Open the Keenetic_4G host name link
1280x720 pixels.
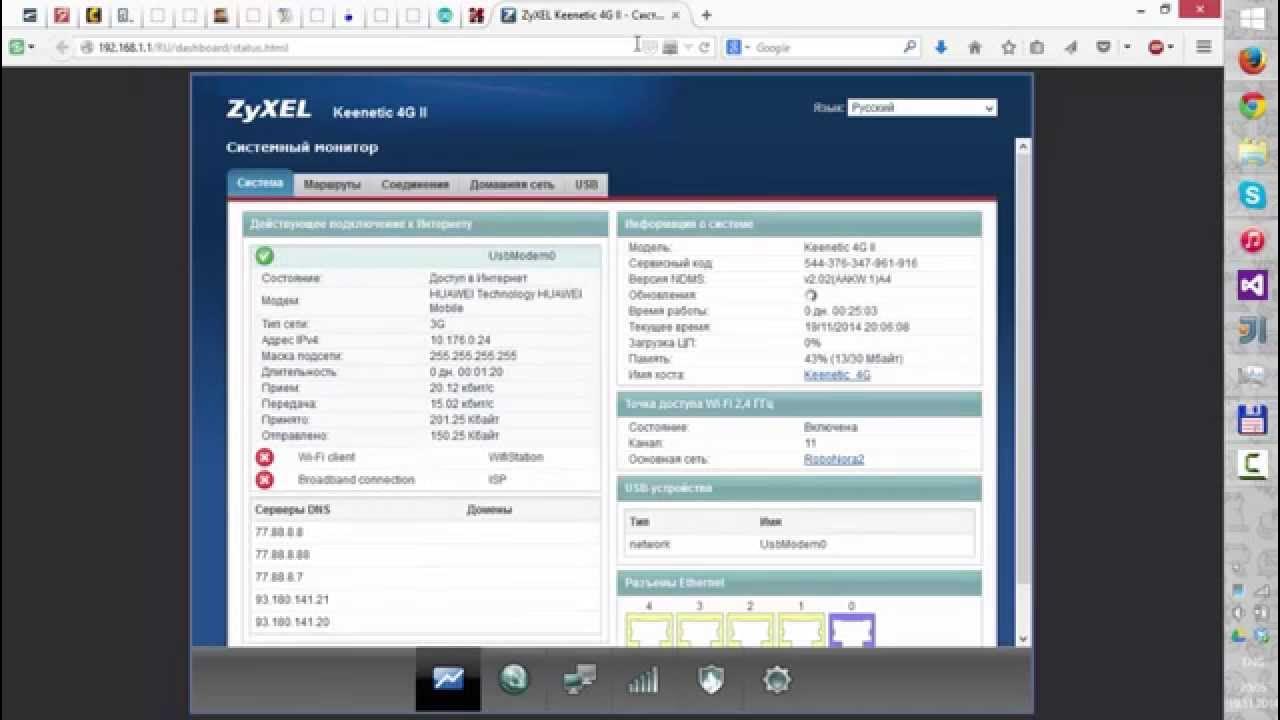tap(837, 375)
